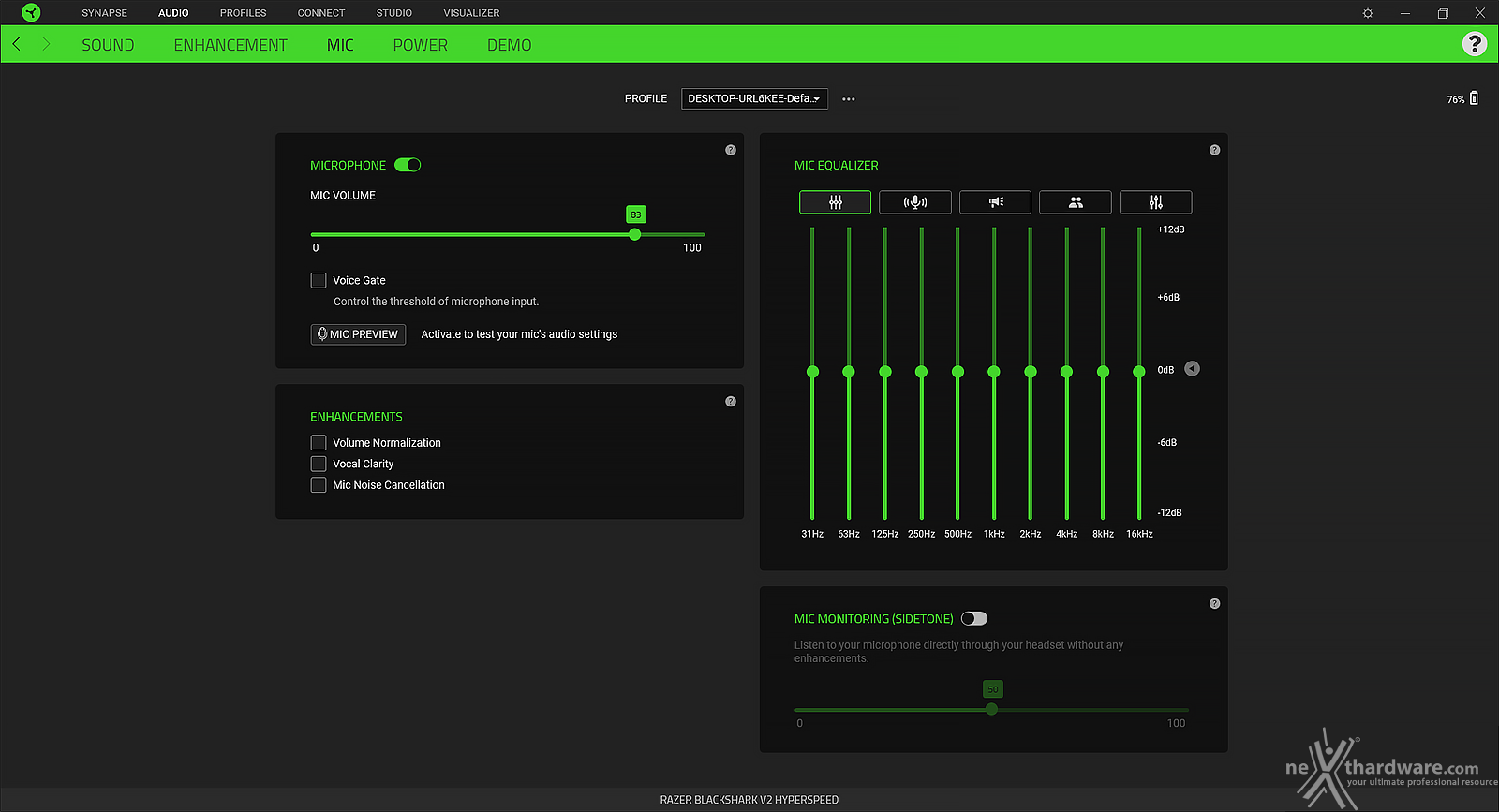Open Enhancements panel help icon

click(731, 402)
